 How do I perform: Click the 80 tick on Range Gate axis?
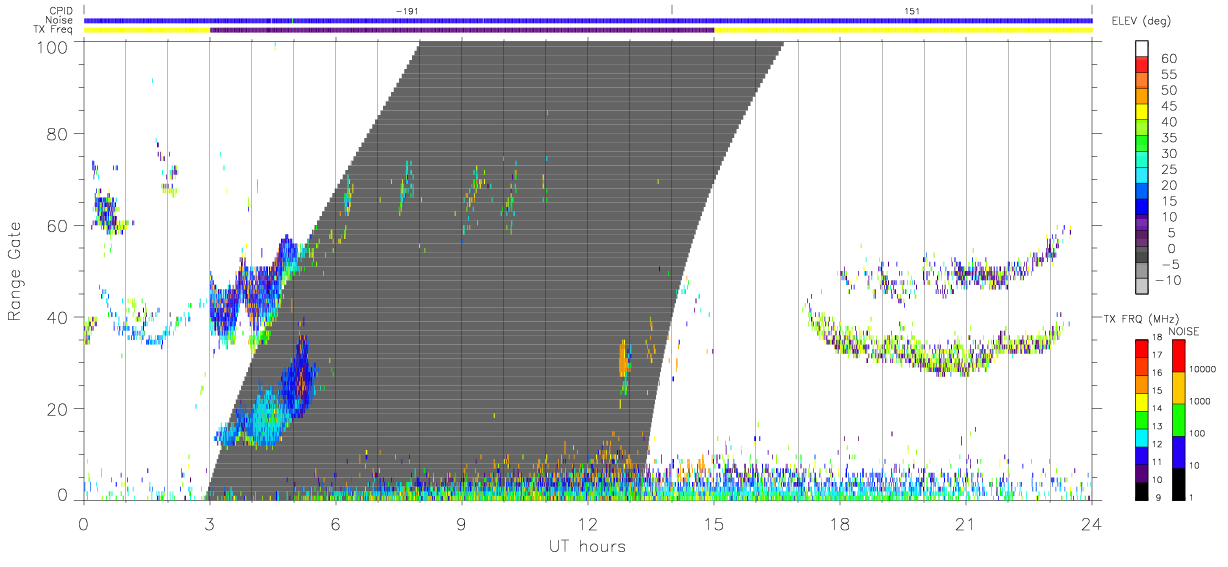(58, 134)
